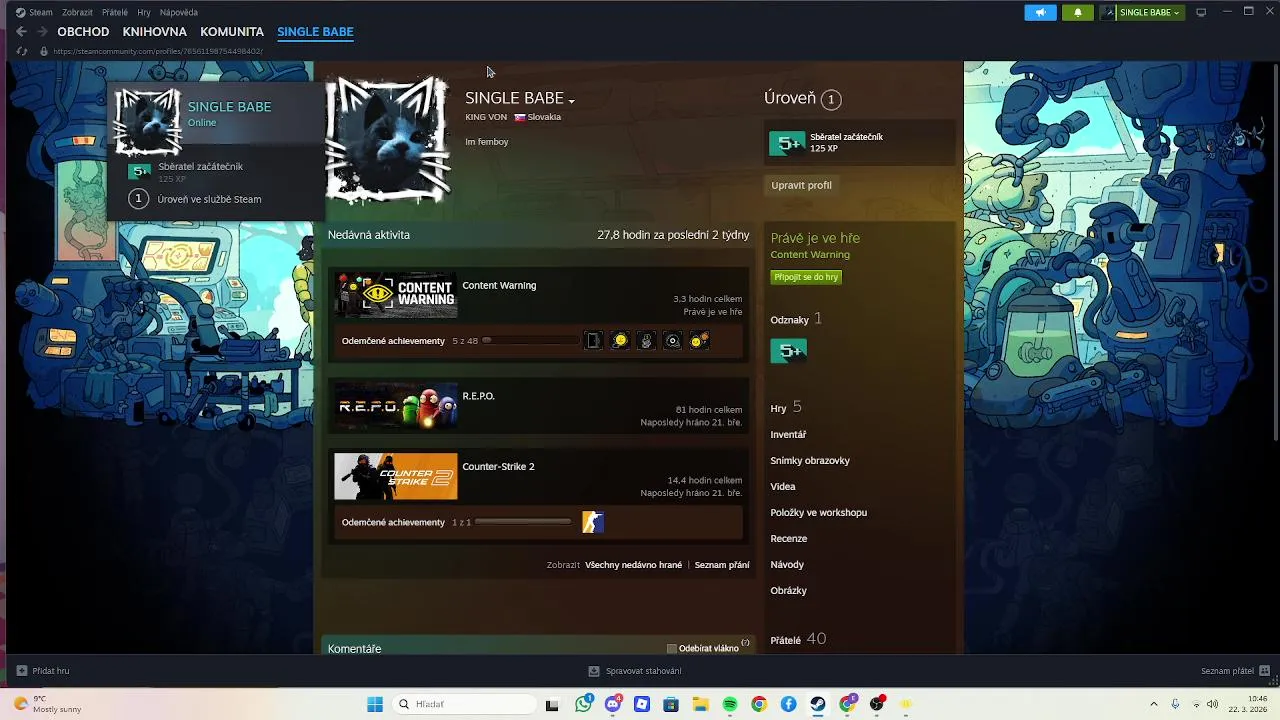Viewport: 1280px width, 720px height.
Task: Open WhatsApp from the taskbar
Action: 584,704
